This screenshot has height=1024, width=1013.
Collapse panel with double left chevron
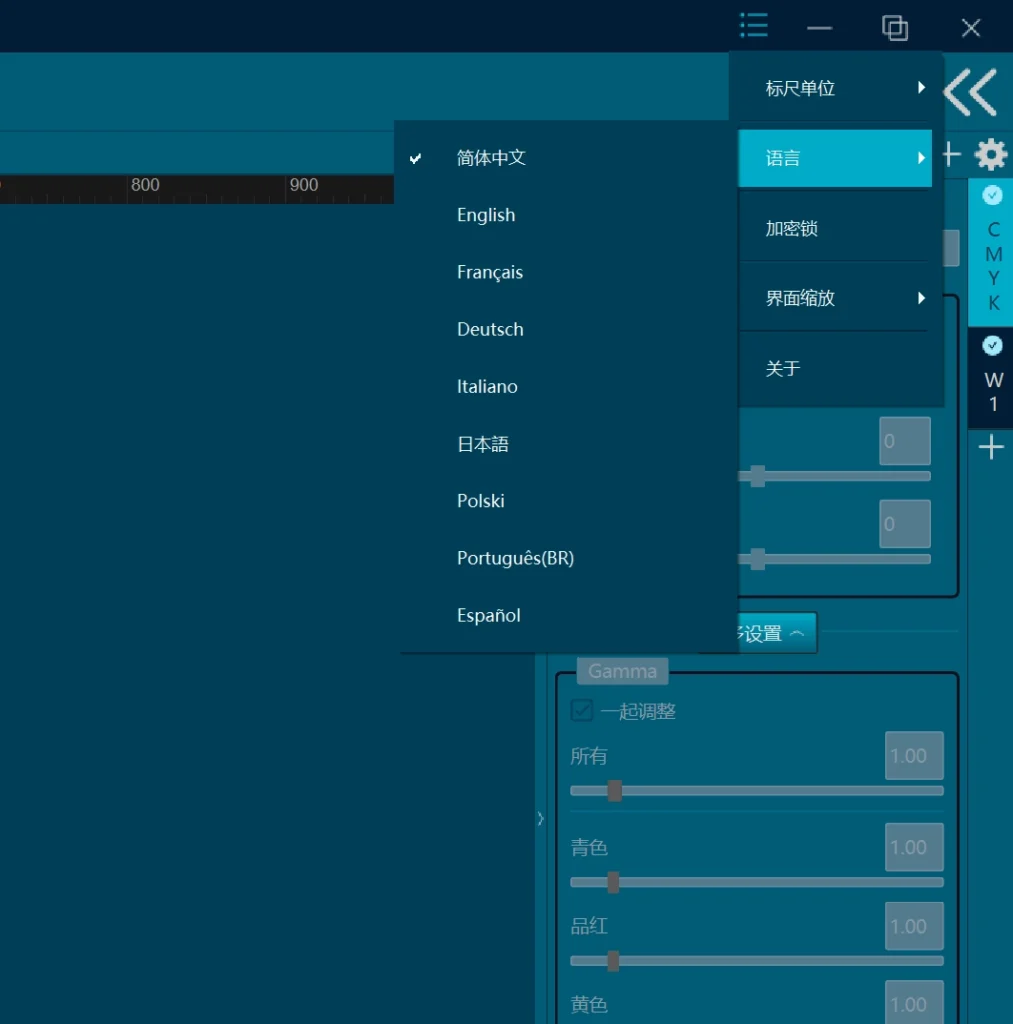click(x=971, y=92)
